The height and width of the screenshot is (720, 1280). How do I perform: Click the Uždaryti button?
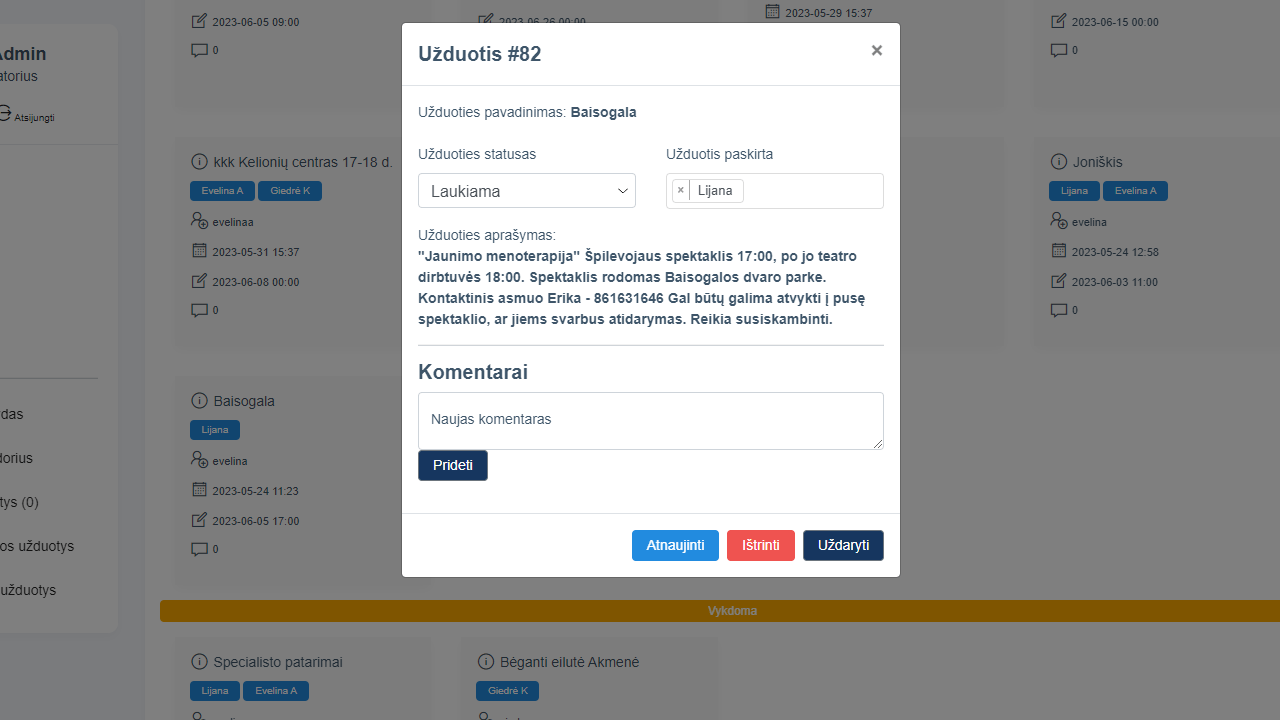[843, 545]
